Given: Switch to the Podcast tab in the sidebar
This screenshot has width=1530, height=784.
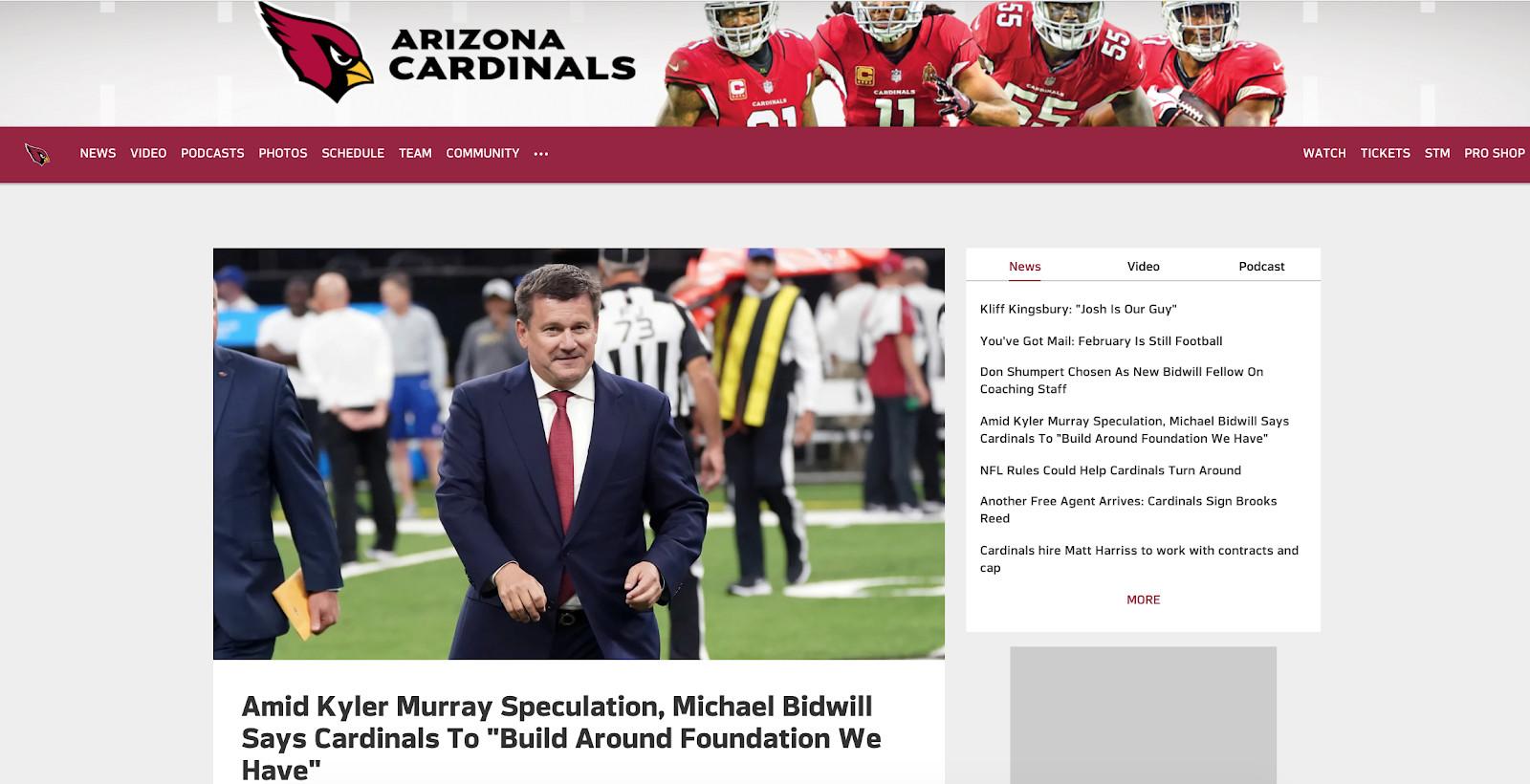Looking at the screenshot, I should [x=1261, y=267].
